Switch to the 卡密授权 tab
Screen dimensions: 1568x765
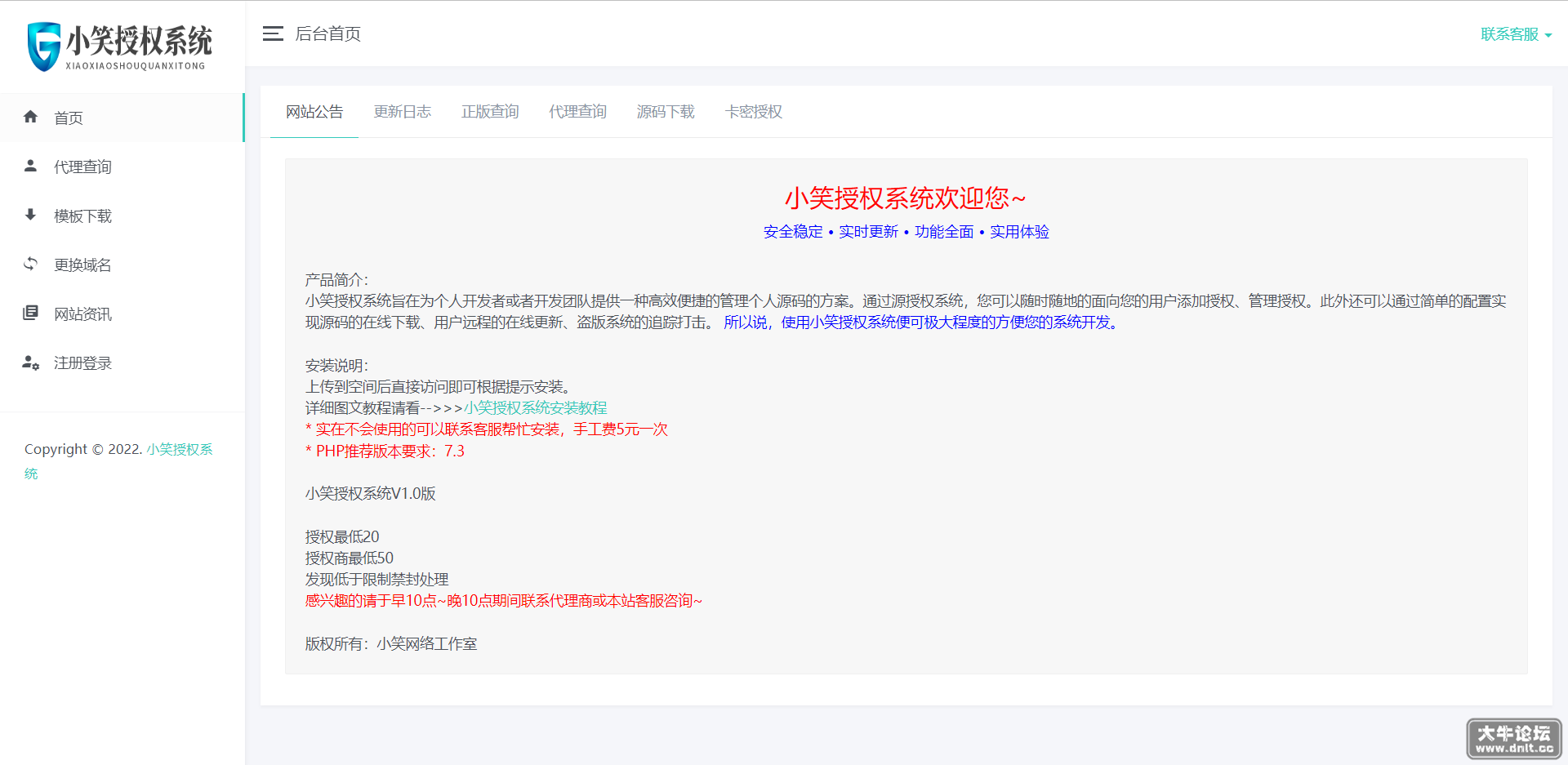753,112
